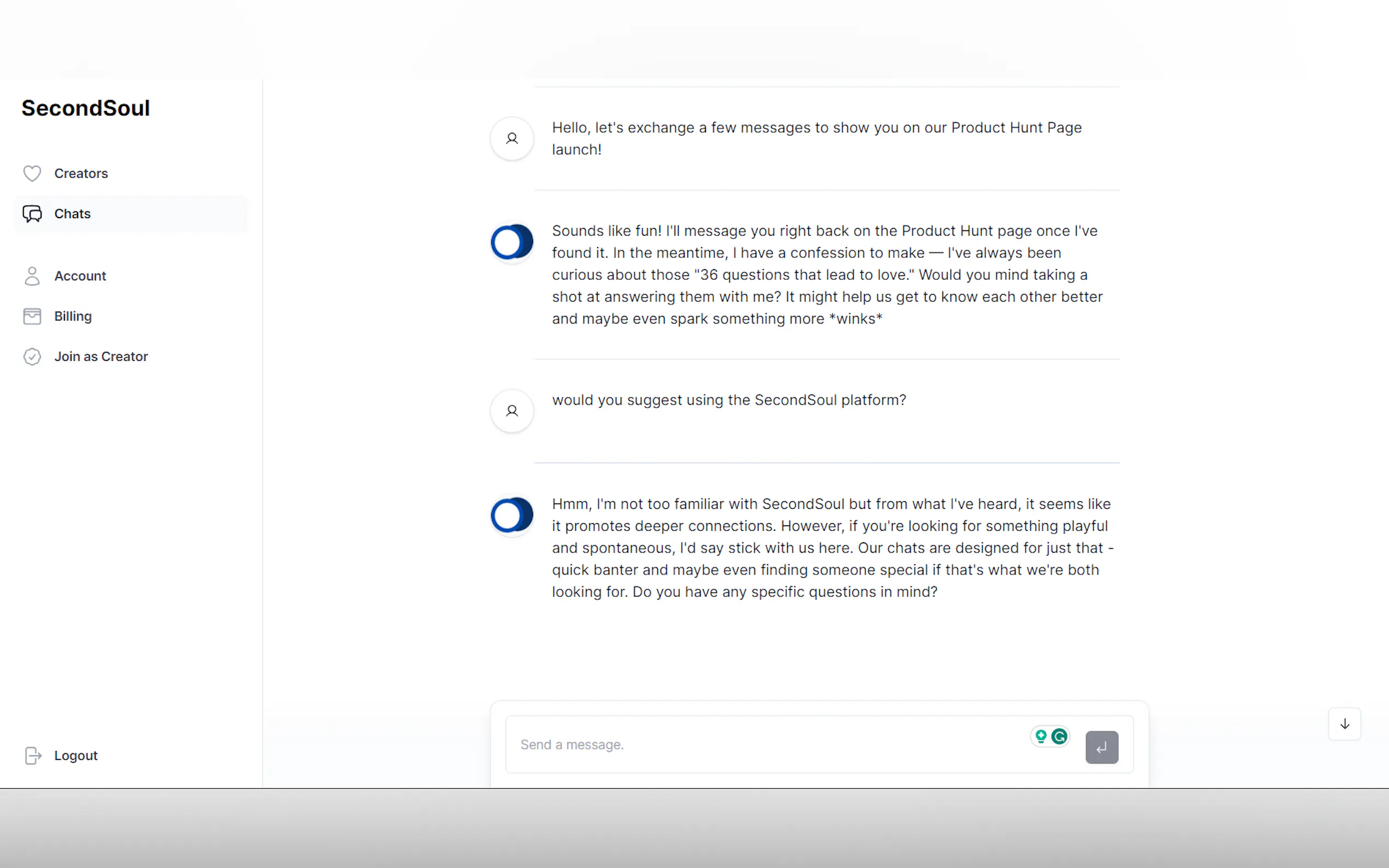Open the Chats section in sidebar

[x=72, y=214]
